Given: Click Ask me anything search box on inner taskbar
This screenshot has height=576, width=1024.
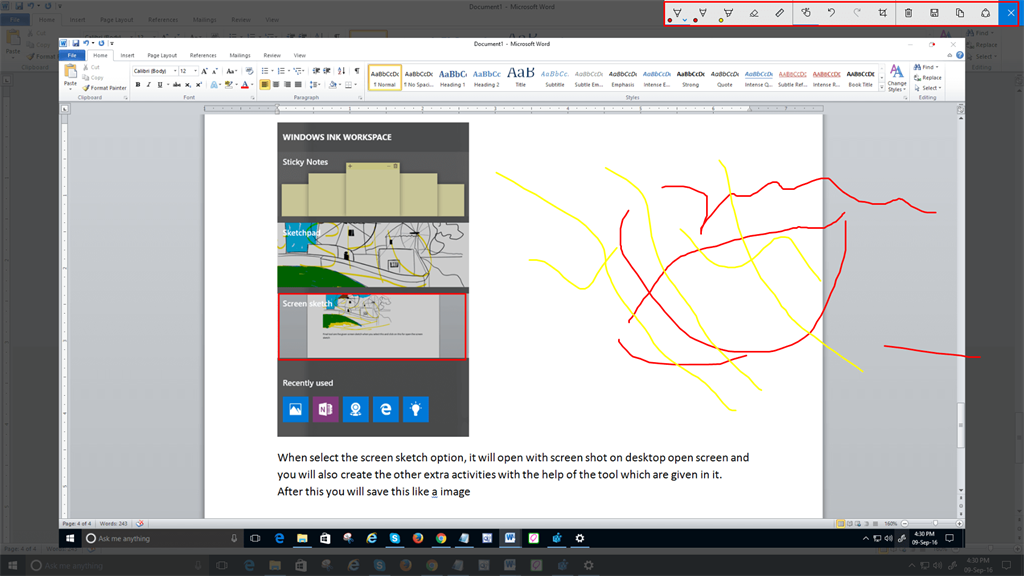Looking at the screenshot, I should point(161,539).
